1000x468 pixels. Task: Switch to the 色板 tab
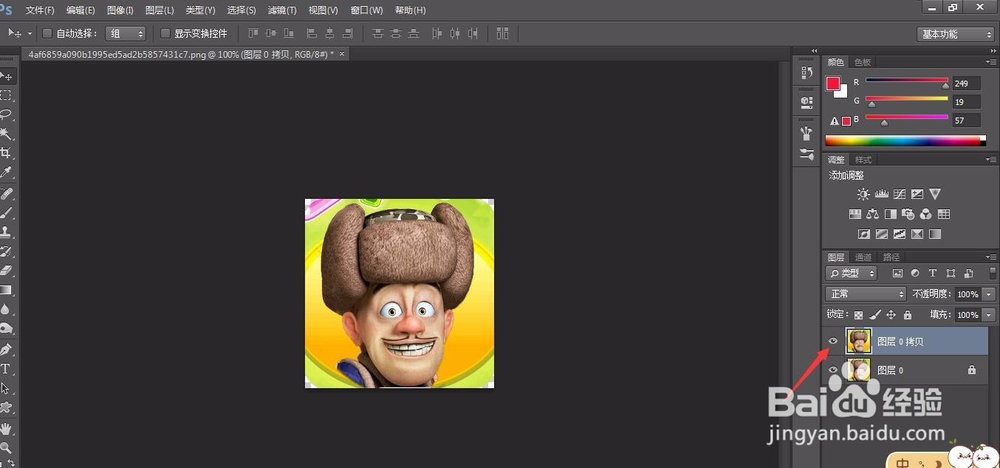862,62
